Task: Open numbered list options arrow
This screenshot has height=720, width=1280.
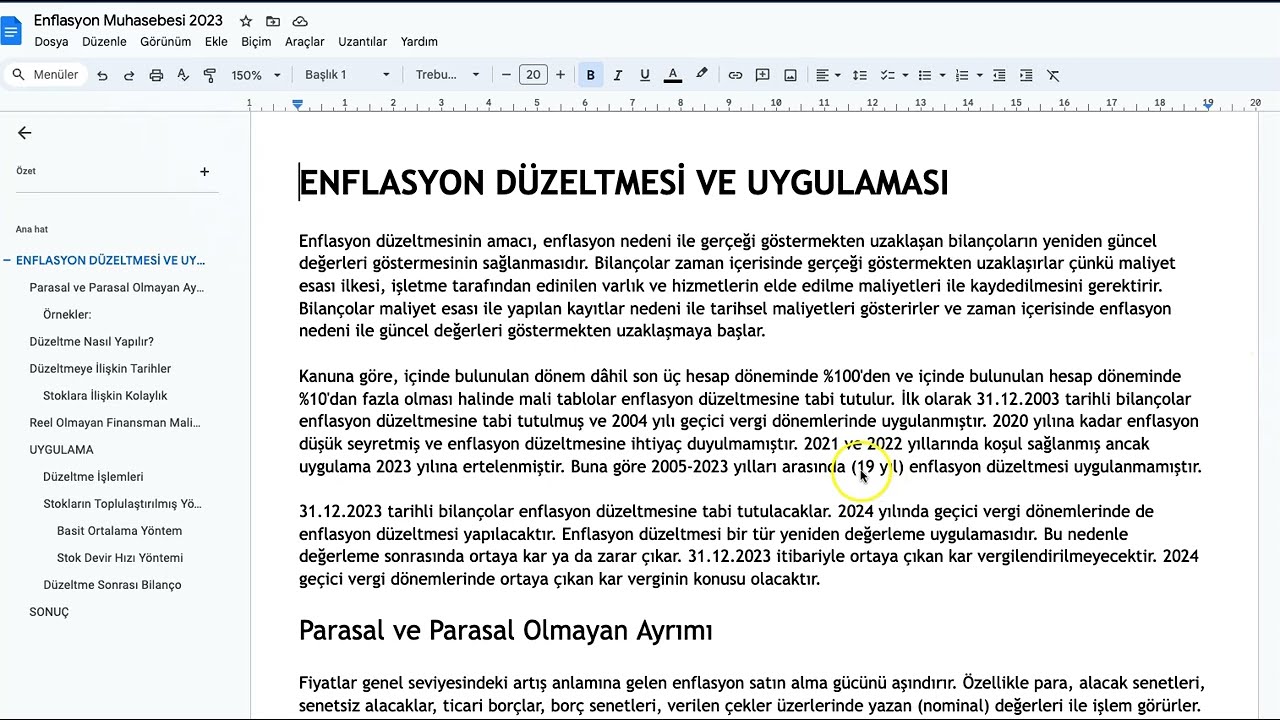Action: click(x=979, y=75)
